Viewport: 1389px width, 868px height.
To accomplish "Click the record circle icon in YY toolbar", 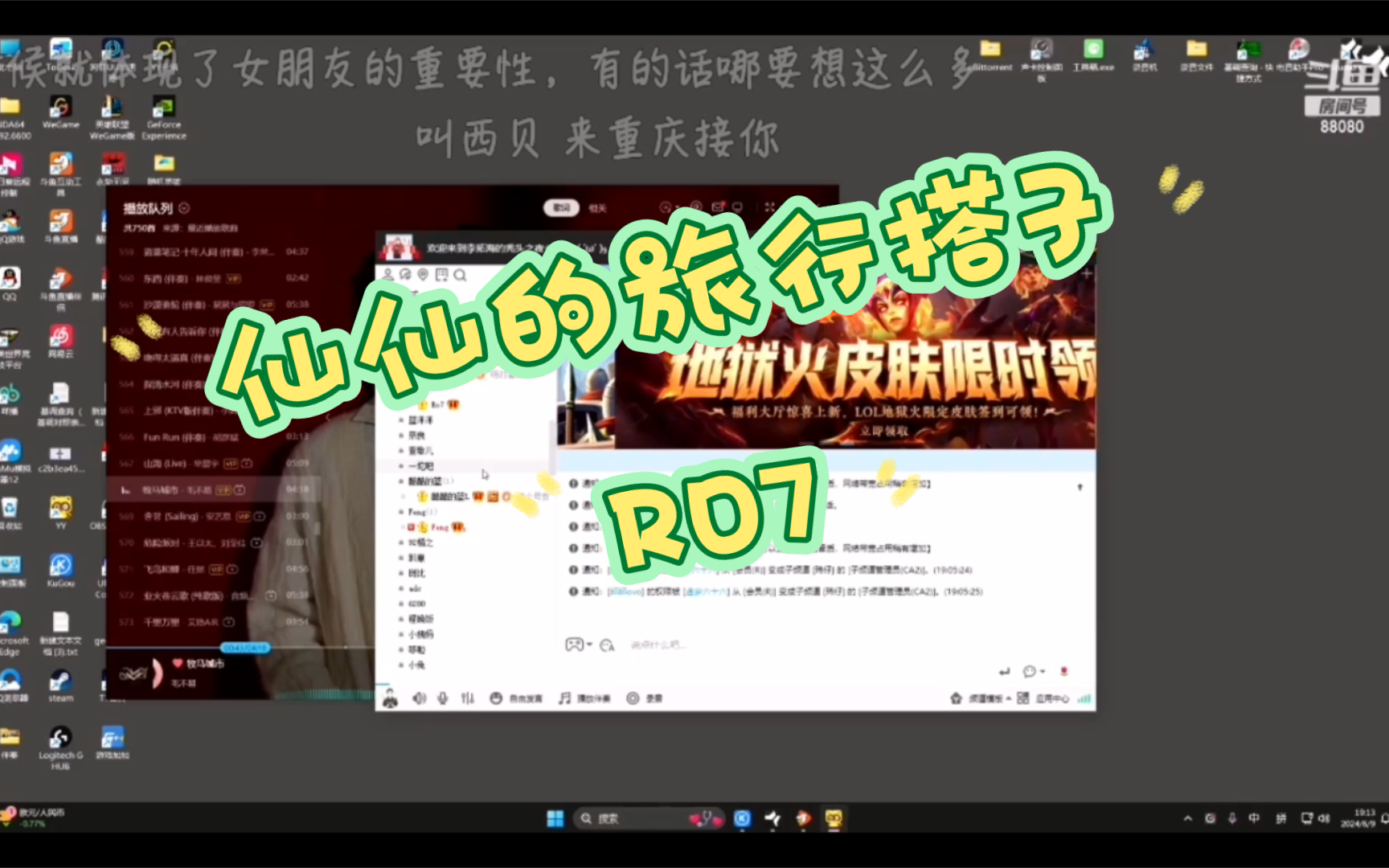I will pyautogui.click(x=633, y=698).
